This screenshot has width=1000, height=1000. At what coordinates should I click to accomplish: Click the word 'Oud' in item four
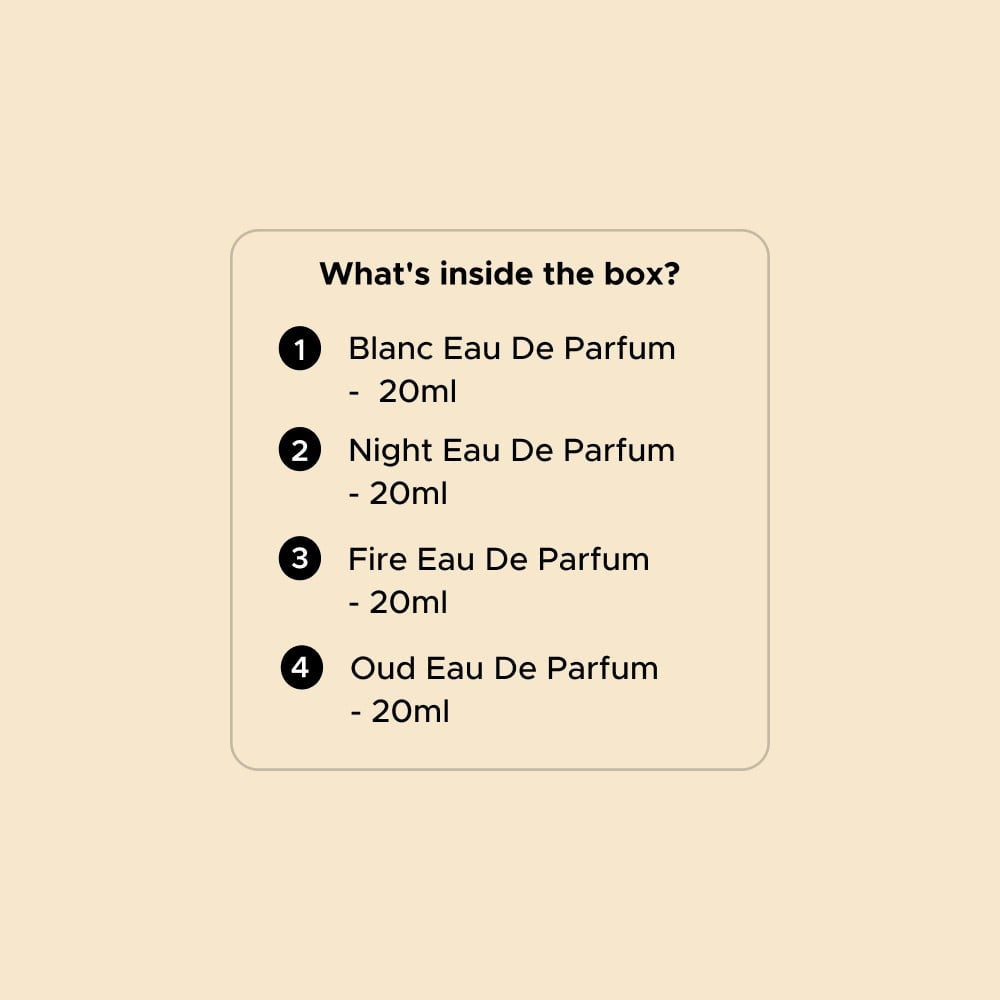coord(383,668)
